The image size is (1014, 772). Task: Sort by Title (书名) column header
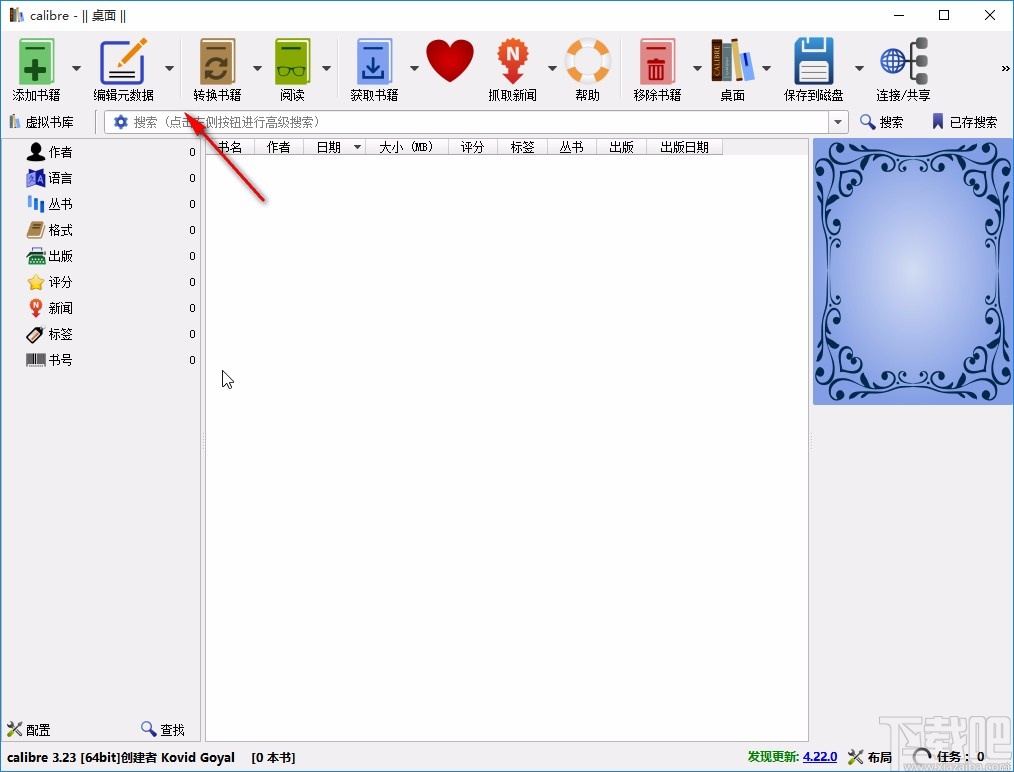tap(230, 147)
